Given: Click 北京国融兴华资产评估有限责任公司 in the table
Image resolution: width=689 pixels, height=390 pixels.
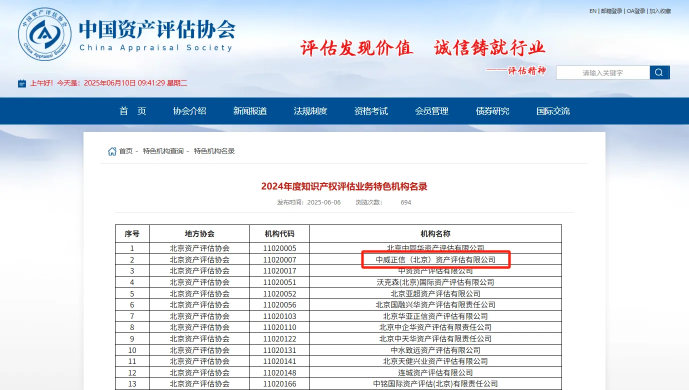Looking at the screenshot, I should coord(435,305).
